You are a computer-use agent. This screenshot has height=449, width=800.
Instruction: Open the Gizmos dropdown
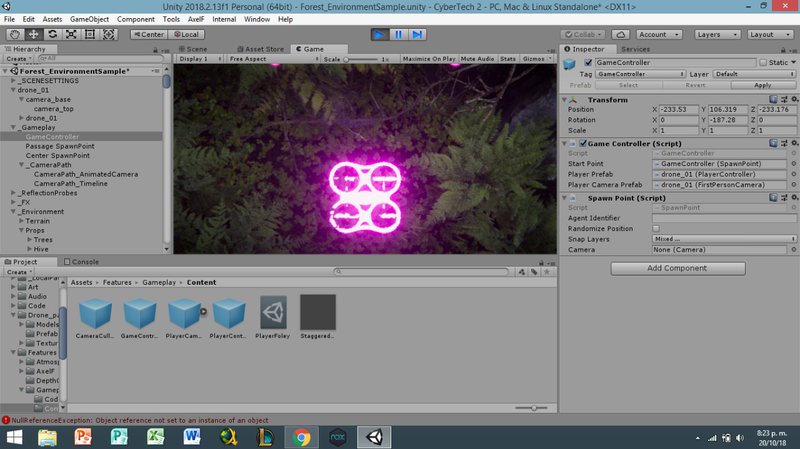[537, 59]
